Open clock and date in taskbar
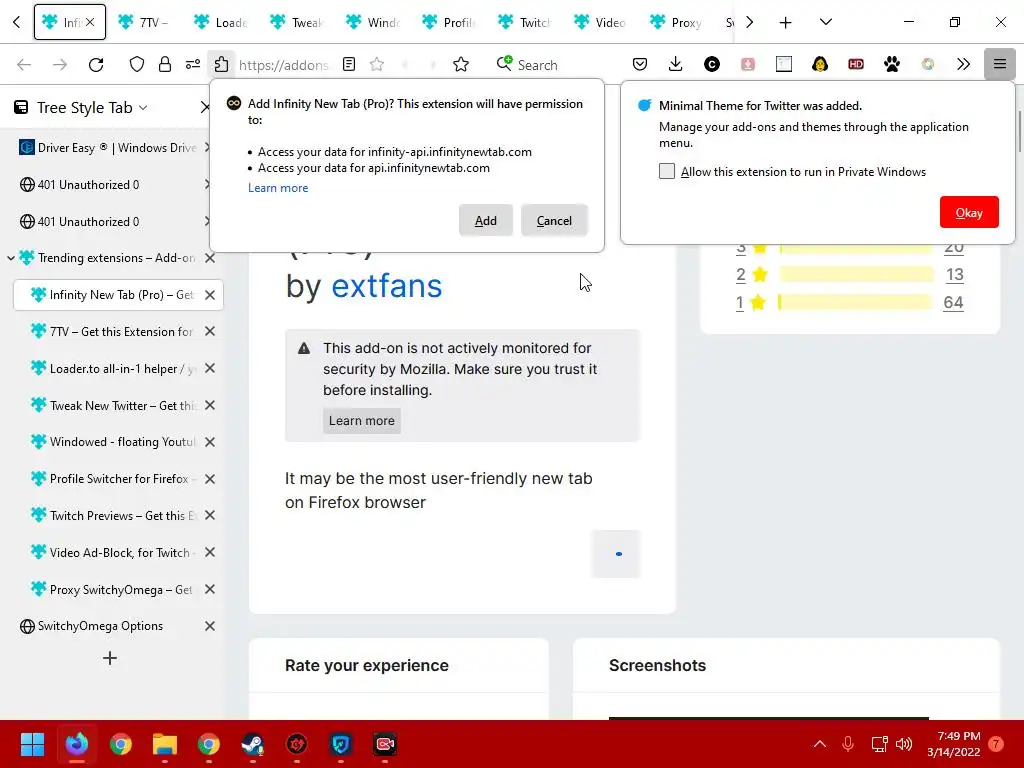Viewport: 1024px width, 768px height. point(954,744)
